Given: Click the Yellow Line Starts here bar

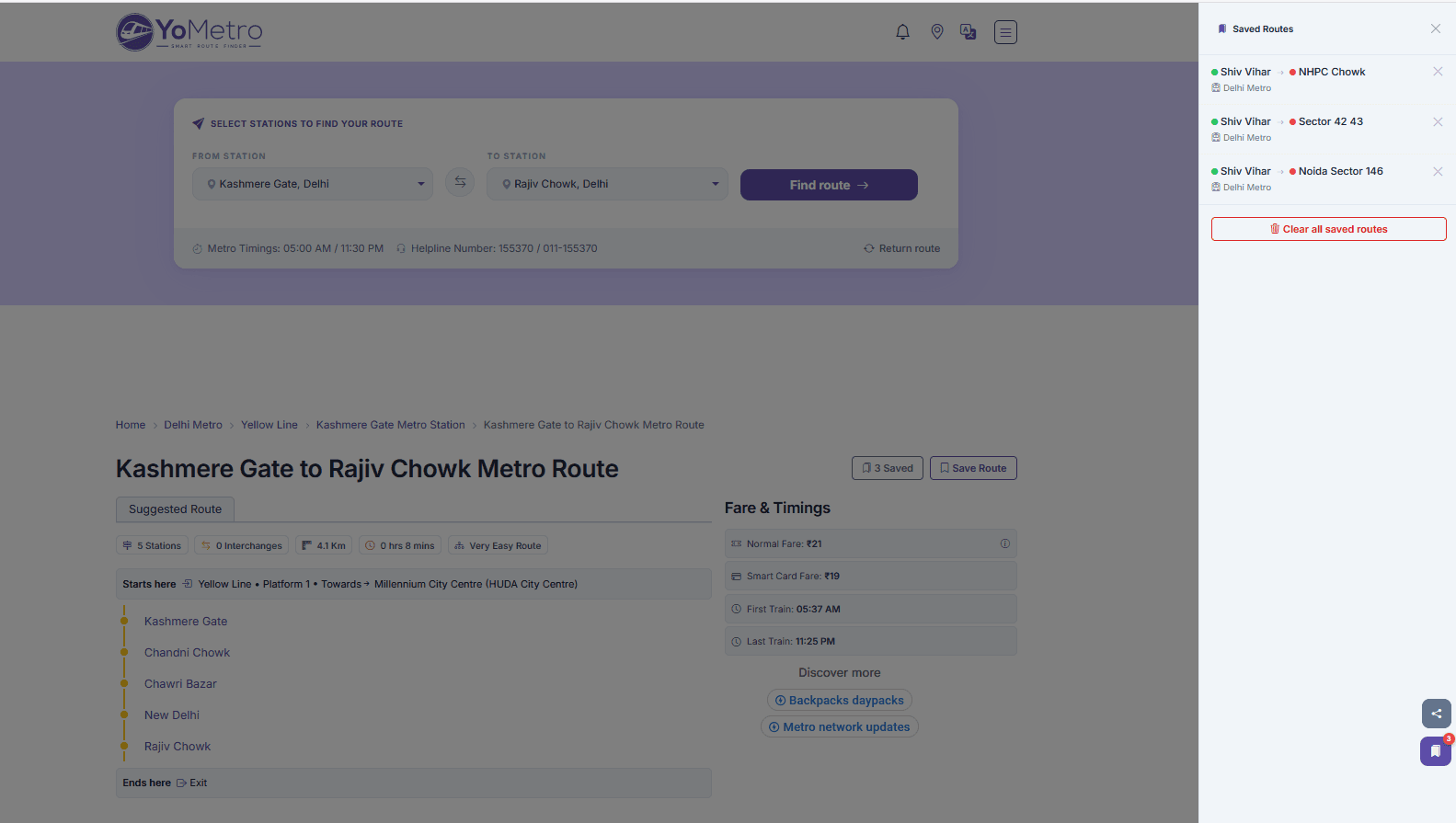Looking at the screenshot, I should pyautogui.click(x=413, y=584).
